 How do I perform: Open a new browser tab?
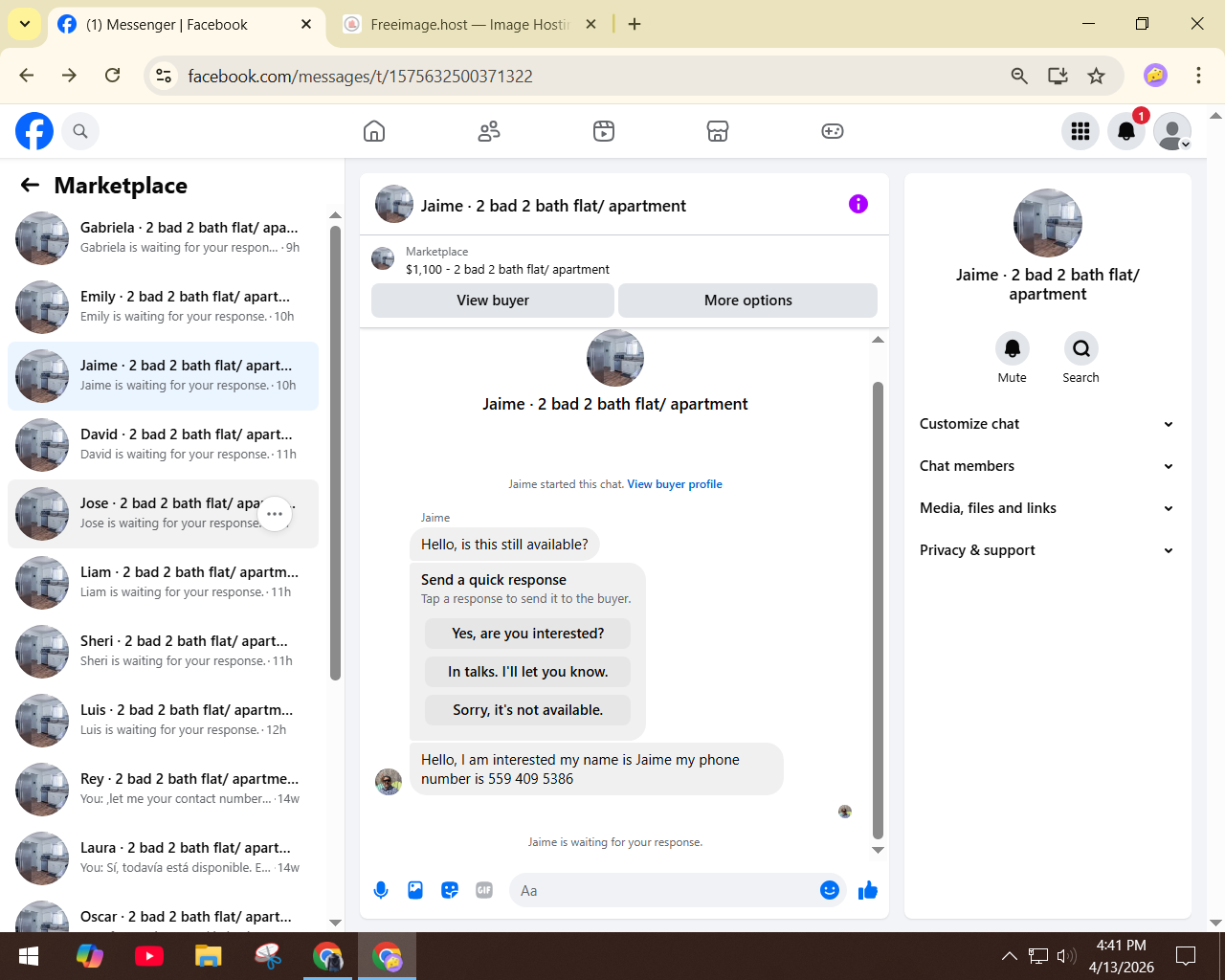point(635,24)
